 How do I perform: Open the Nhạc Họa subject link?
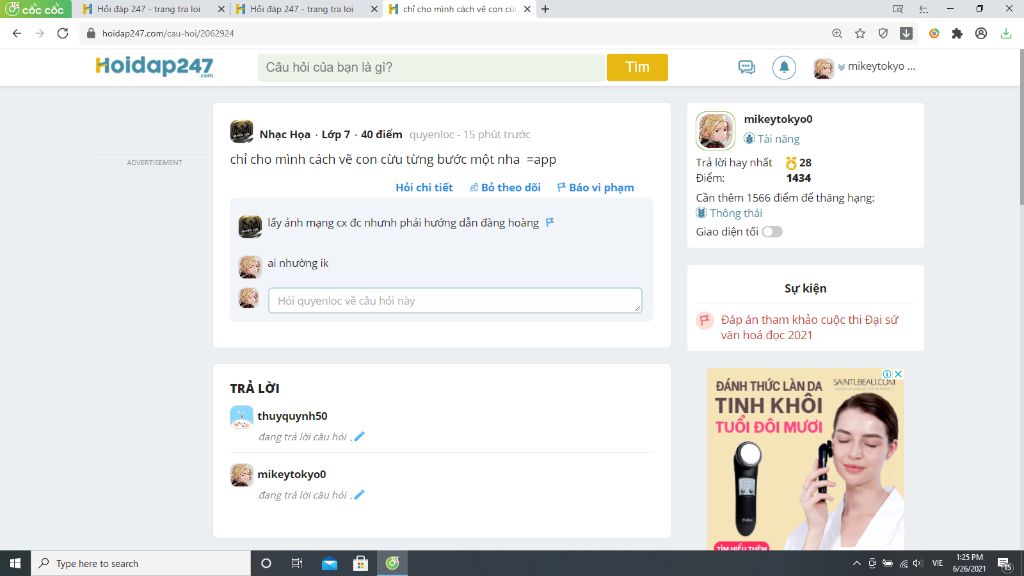[285, 135]
